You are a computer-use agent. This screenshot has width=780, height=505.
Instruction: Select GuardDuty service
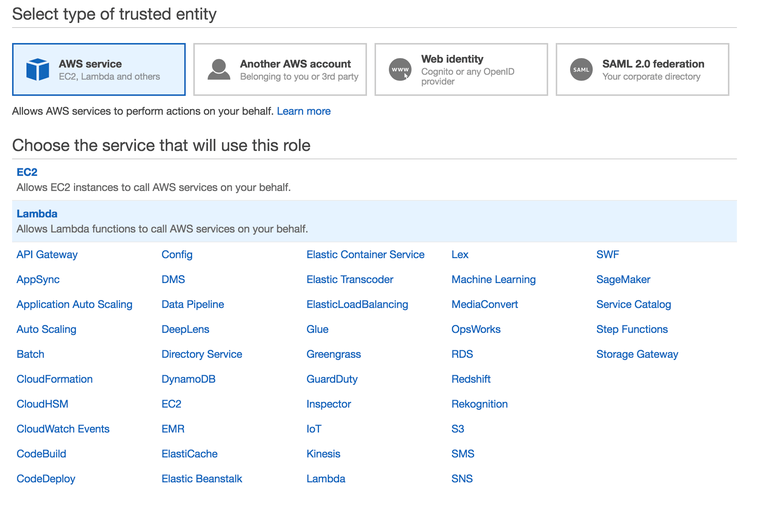pyautogui.click(x=332, y=379)
